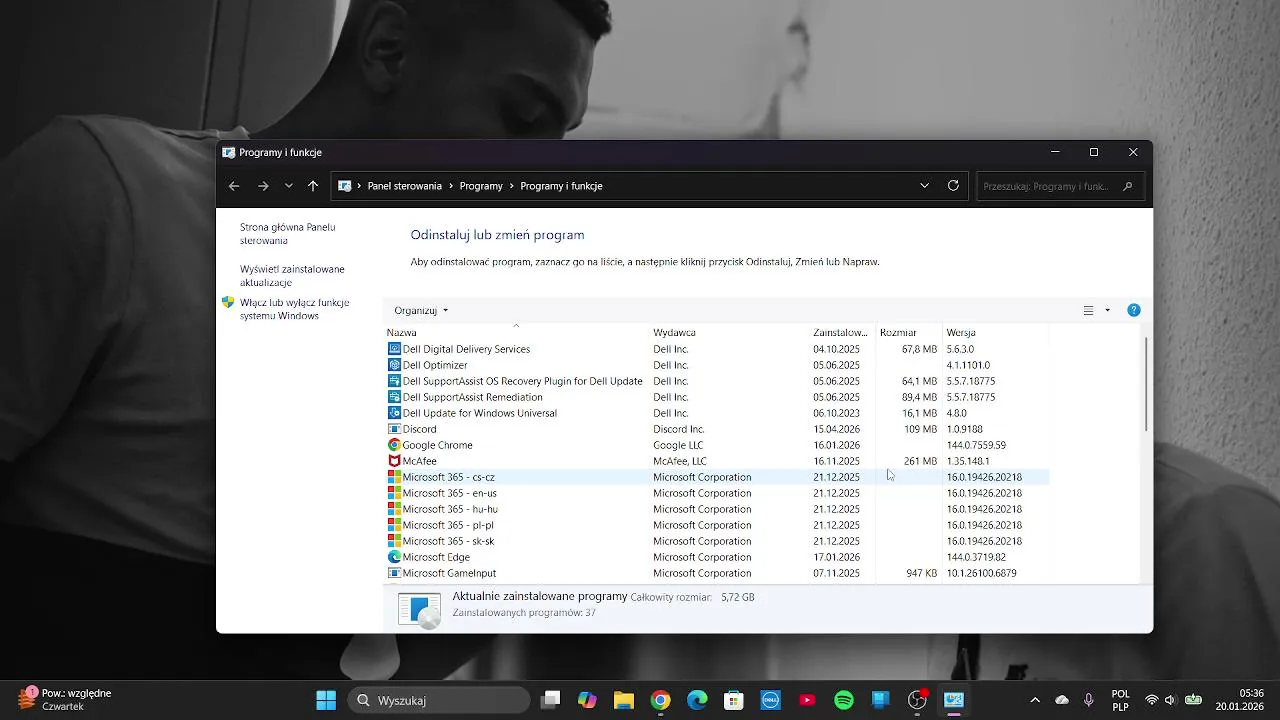Select Microsoft GameInput list icon

coord(394,573)
